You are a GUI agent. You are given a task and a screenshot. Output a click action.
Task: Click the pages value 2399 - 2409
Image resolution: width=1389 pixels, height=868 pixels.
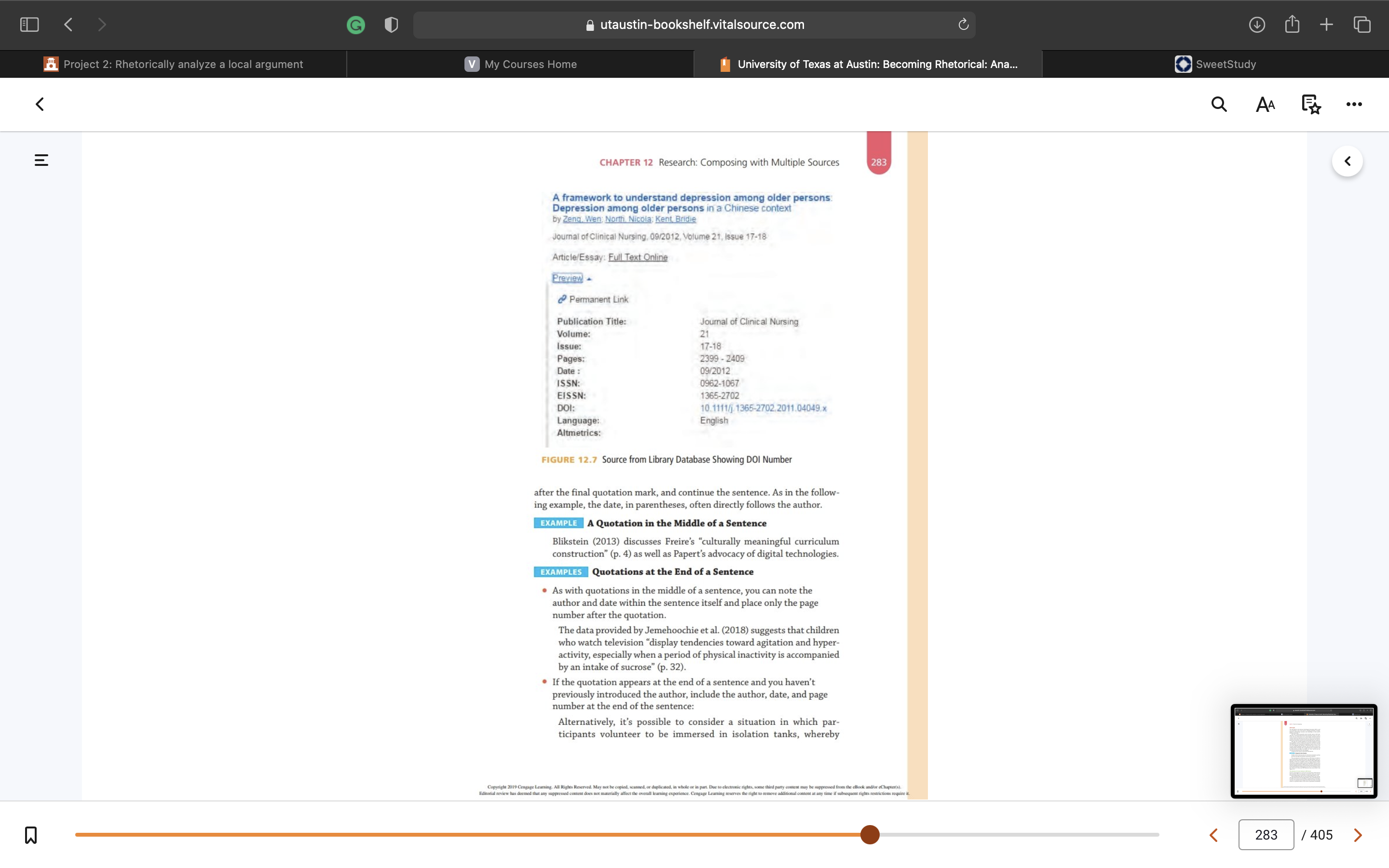click(722, 359)
